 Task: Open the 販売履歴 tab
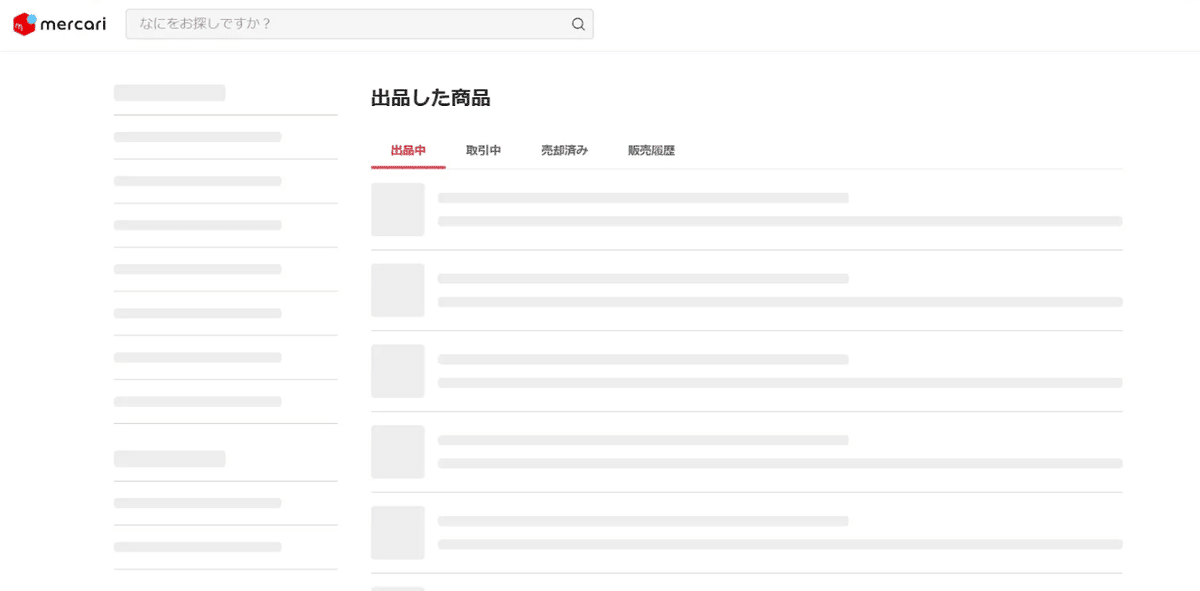[651, 151]
